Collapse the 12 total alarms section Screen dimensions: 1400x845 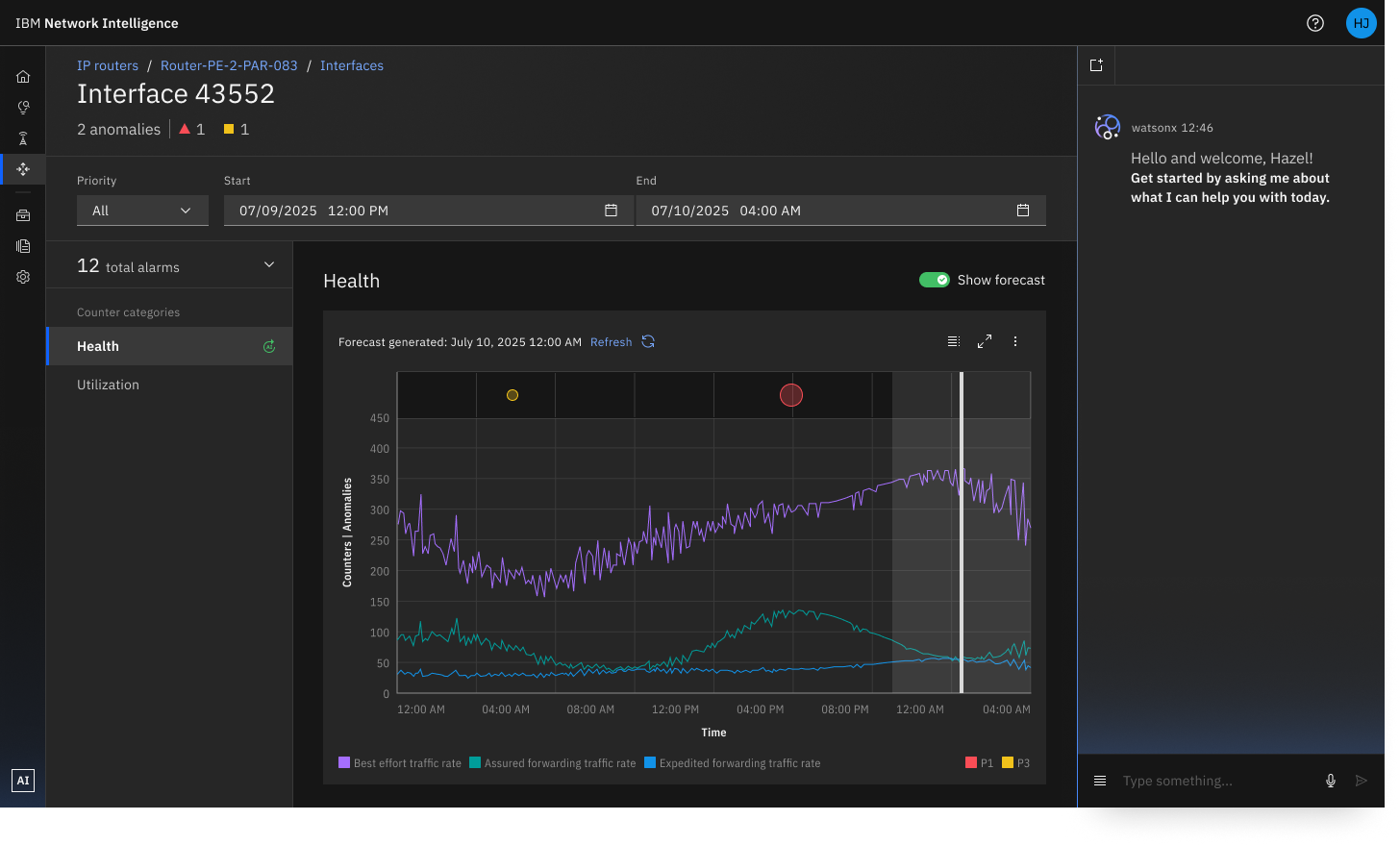click(268, 265)
